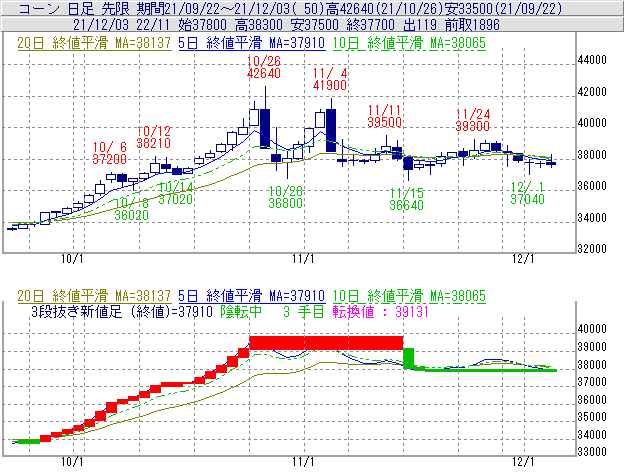Click the green reversal line-break block
This screenshot has height=475, width=624.
click(x=409, y=358)
